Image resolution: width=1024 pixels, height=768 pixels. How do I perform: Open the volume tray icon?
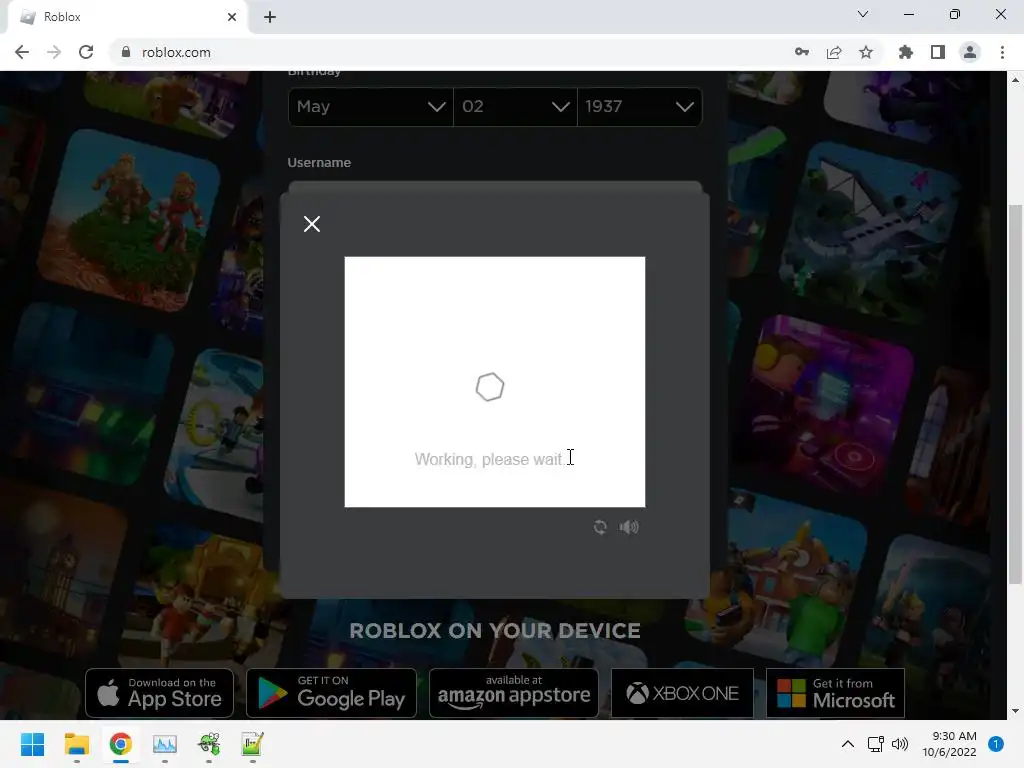coord(900,744)
